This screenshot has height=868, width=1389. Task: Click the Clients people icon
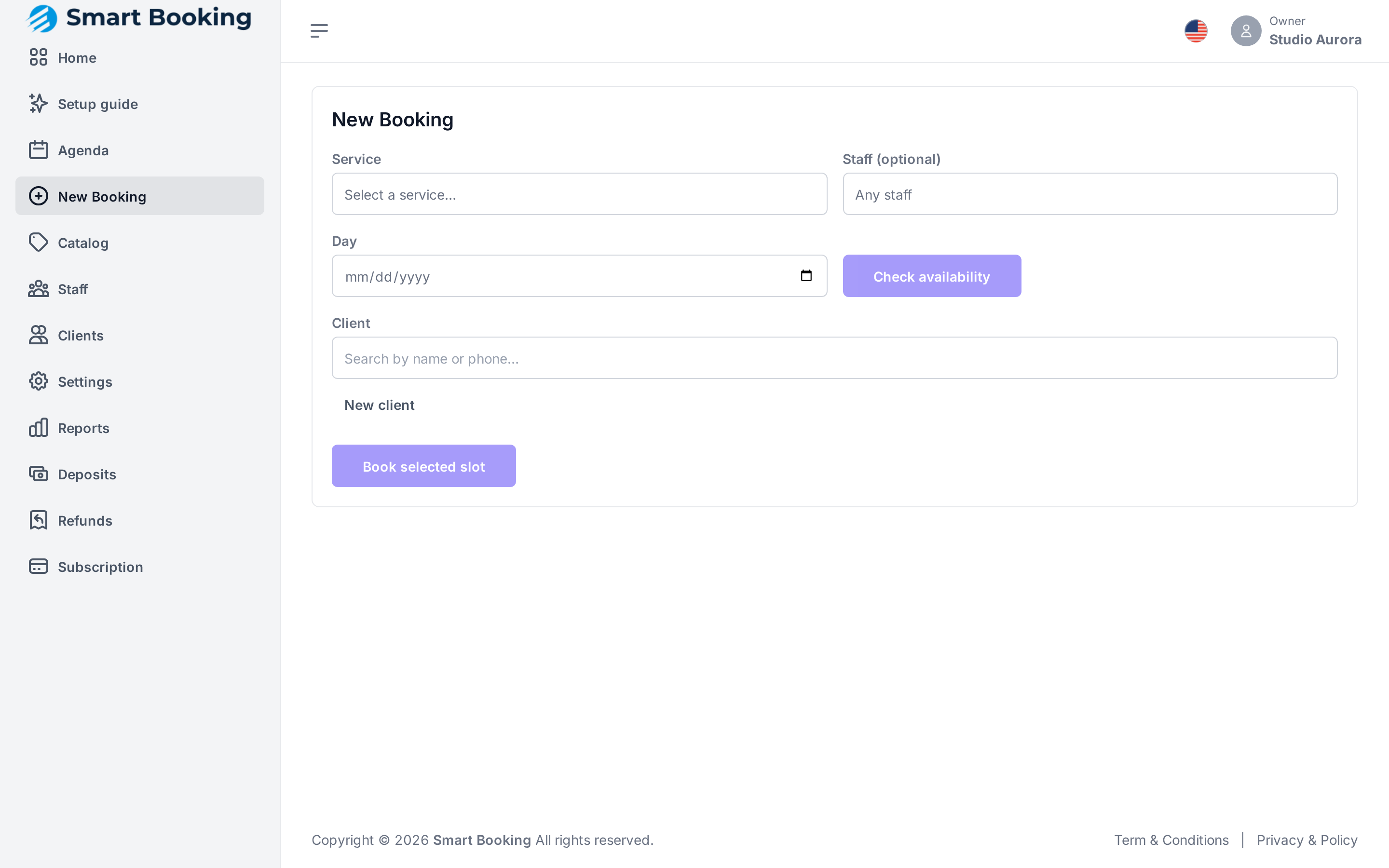click(39, 335)
